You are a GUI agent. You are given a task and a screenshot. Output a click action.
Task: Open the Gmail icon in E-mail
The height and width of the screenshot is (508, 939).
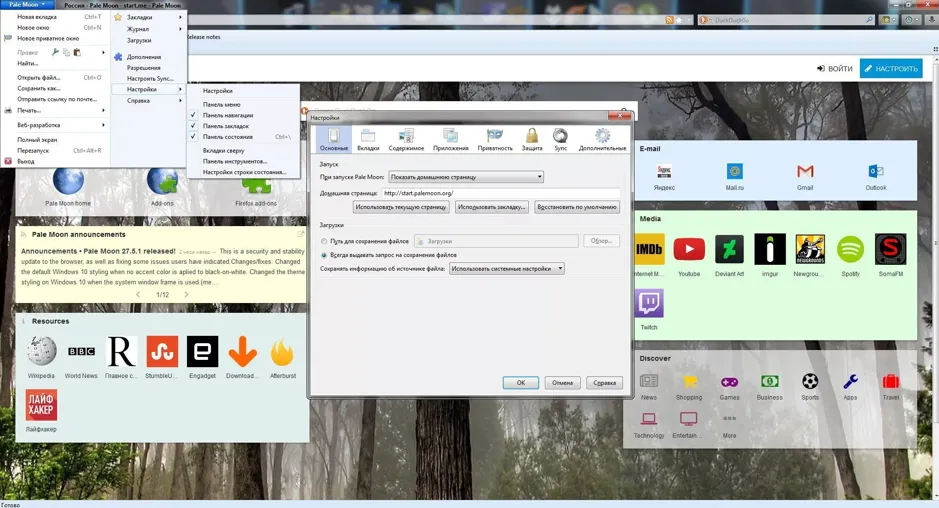805,171
